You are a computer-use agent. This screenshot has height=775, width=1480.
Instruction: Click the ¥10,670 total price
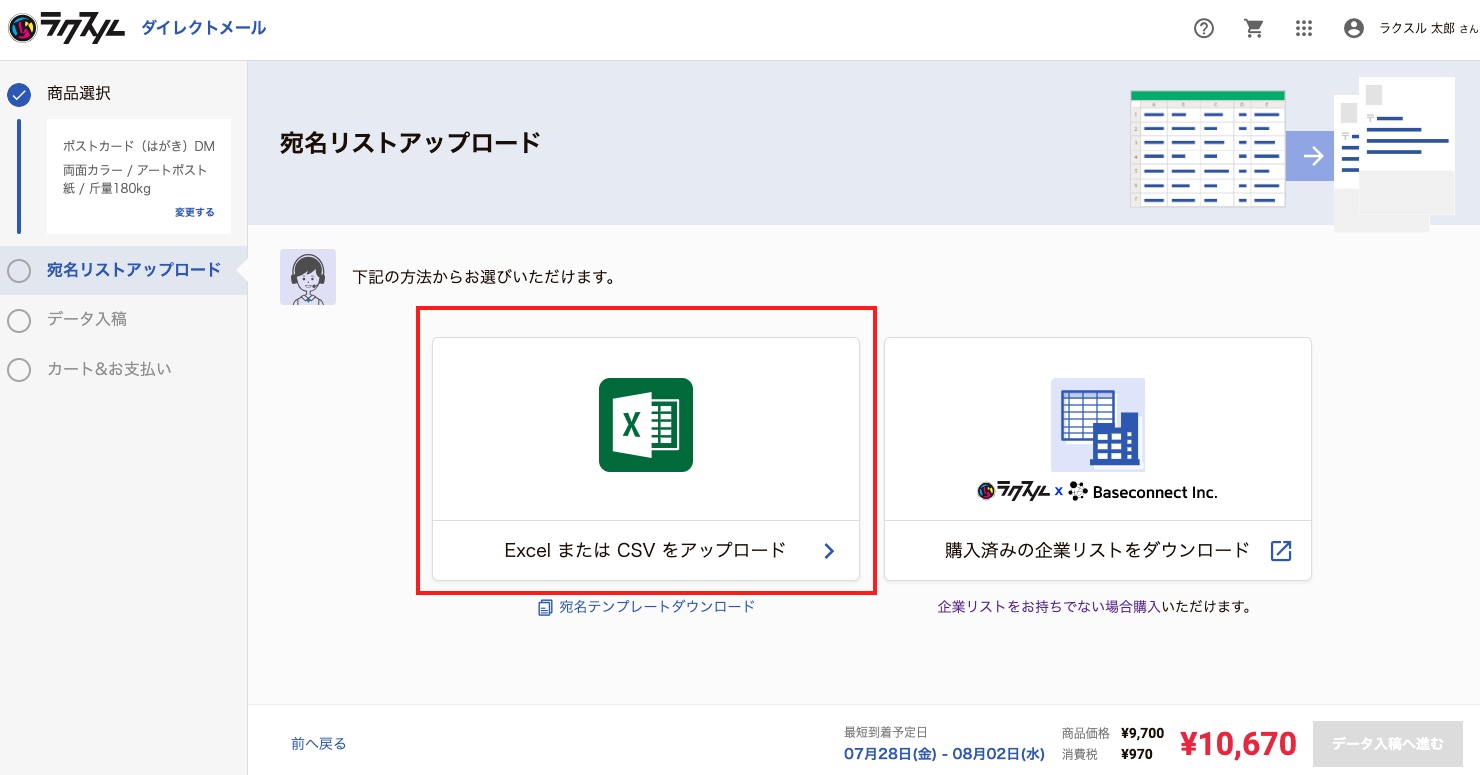tap(1238, 744)
